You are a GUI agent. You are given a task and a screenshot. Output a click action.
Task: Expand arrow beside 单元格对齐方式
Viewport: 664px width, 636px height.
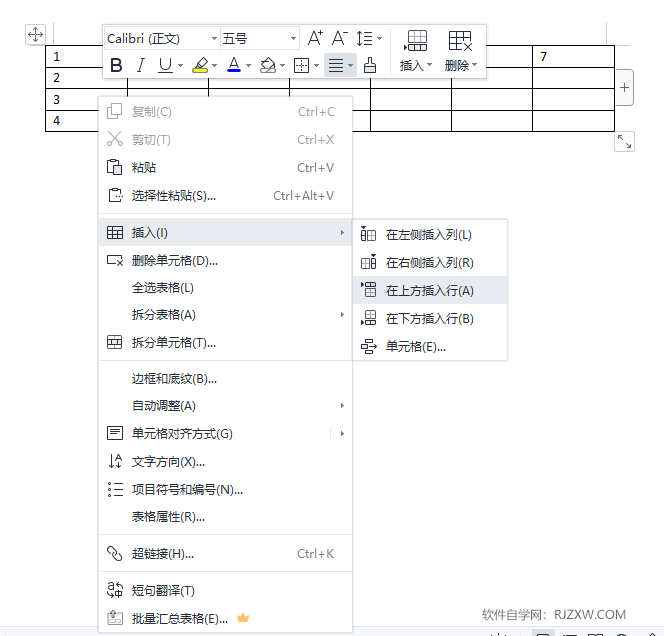pyautogui.click(x=342, y=434)
